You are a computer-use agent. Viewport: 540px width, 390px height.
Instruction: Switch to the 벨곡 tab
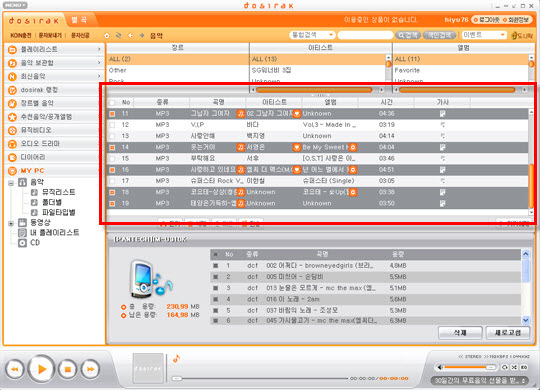(80, 20)
